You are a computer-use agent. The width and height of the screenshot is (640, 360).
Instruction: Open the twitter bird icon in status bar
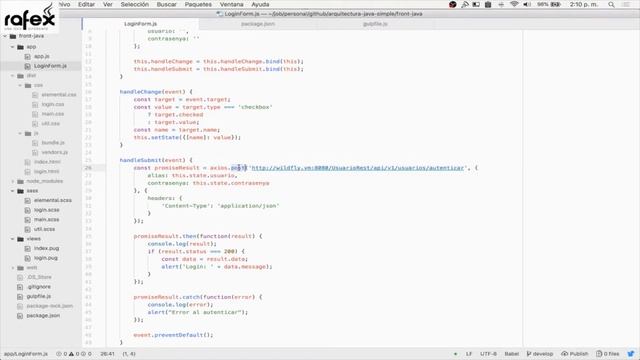coord(631,353)
